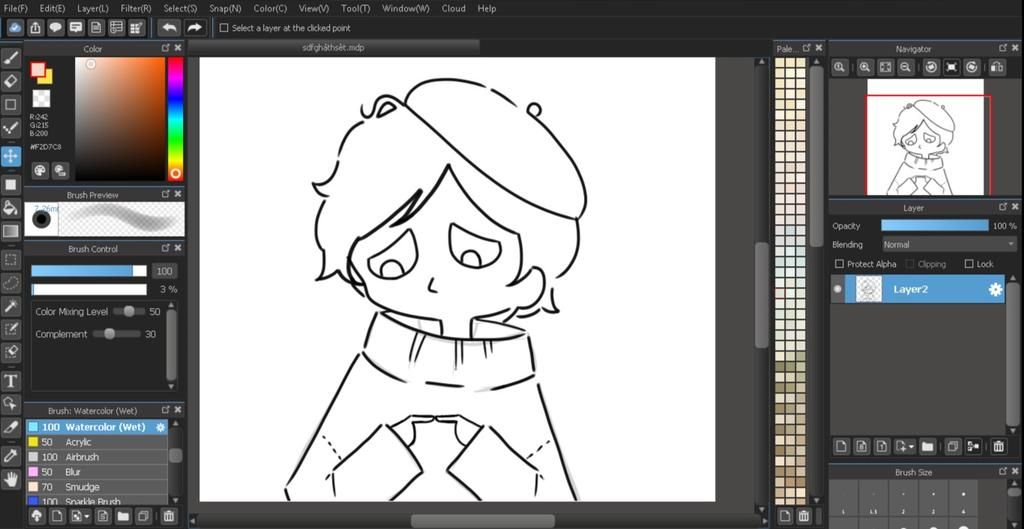
Task: Switch to the sdfghäthsět.mdp document tab
Action: click(334, 48)
